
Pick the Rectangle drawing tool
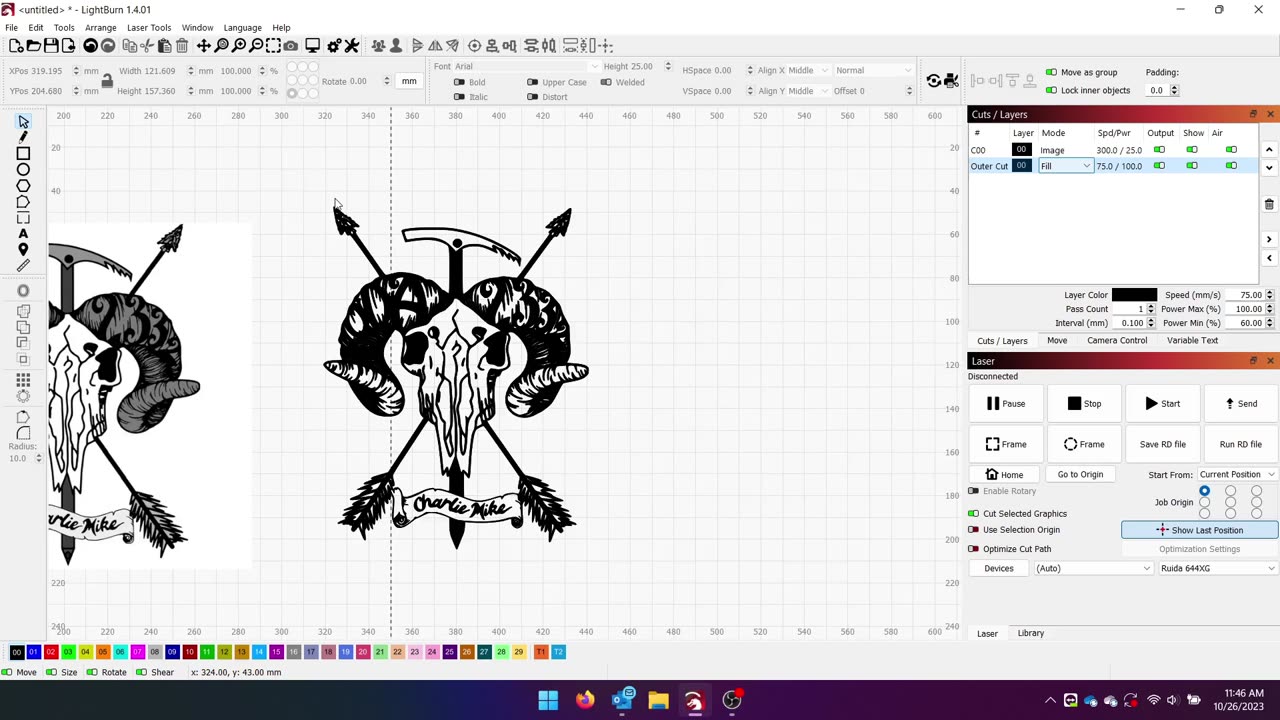(23, 154)
